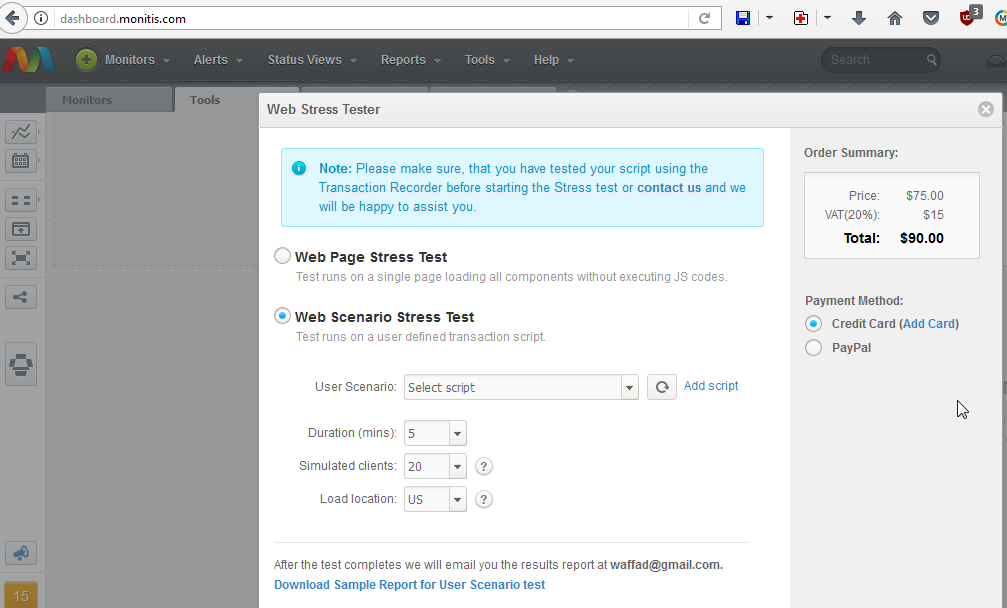Click the blue info icon in the note
This screenshot has width=1007, height=608.
[x=299, y=168]
